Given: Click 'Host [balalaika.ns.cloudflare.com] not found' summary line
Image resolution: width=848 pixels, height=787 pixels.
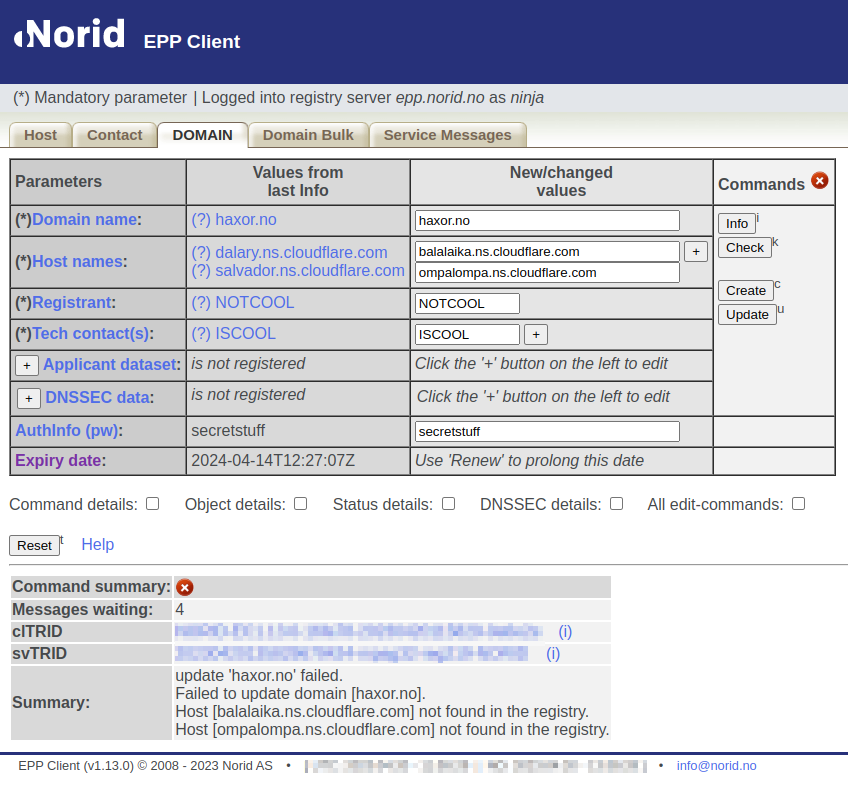Looking at the screenshot, I should pos(382,712).
